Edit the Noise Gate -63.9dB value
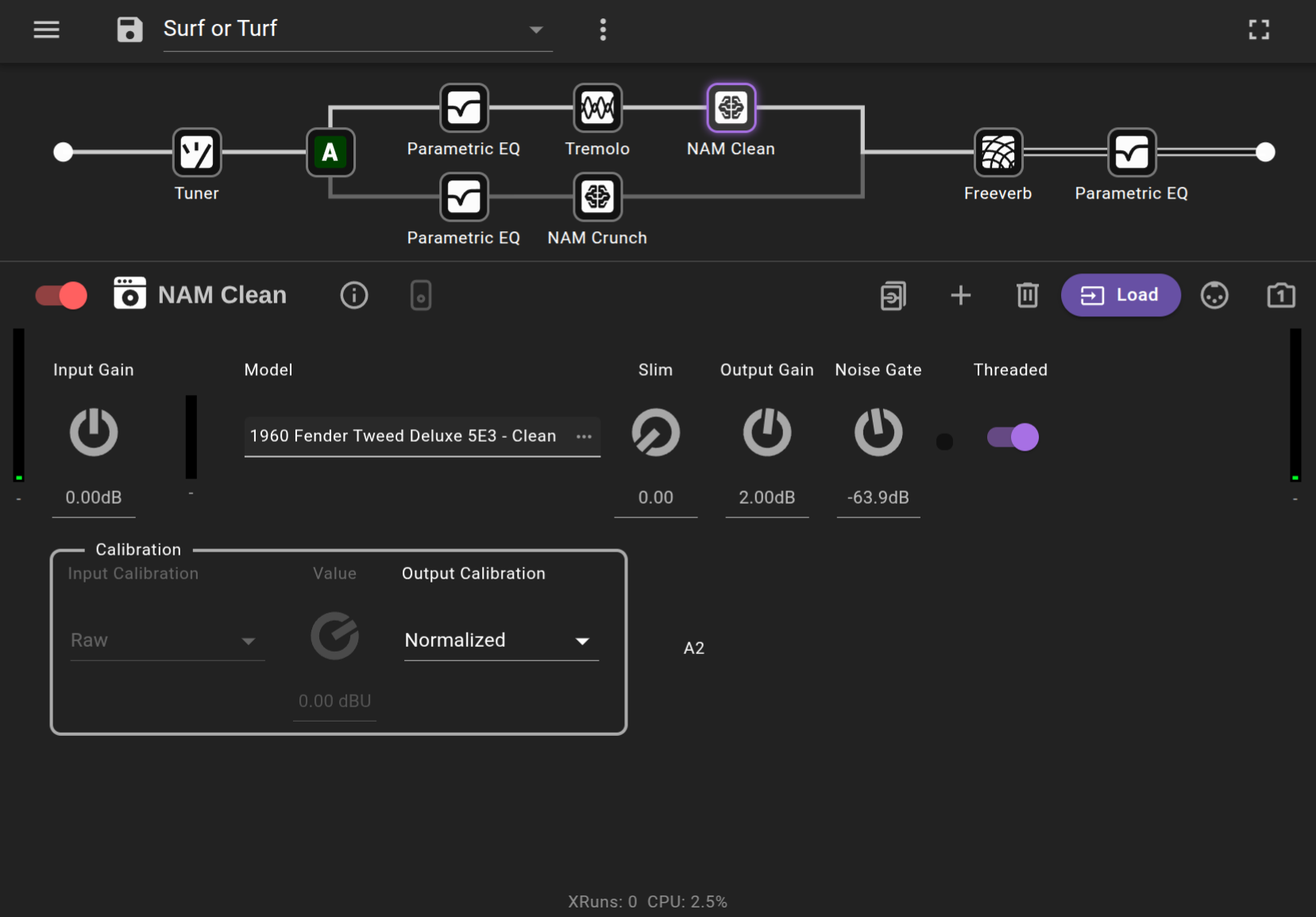This screenshot has height=917, width=1316. coord(878,498)
